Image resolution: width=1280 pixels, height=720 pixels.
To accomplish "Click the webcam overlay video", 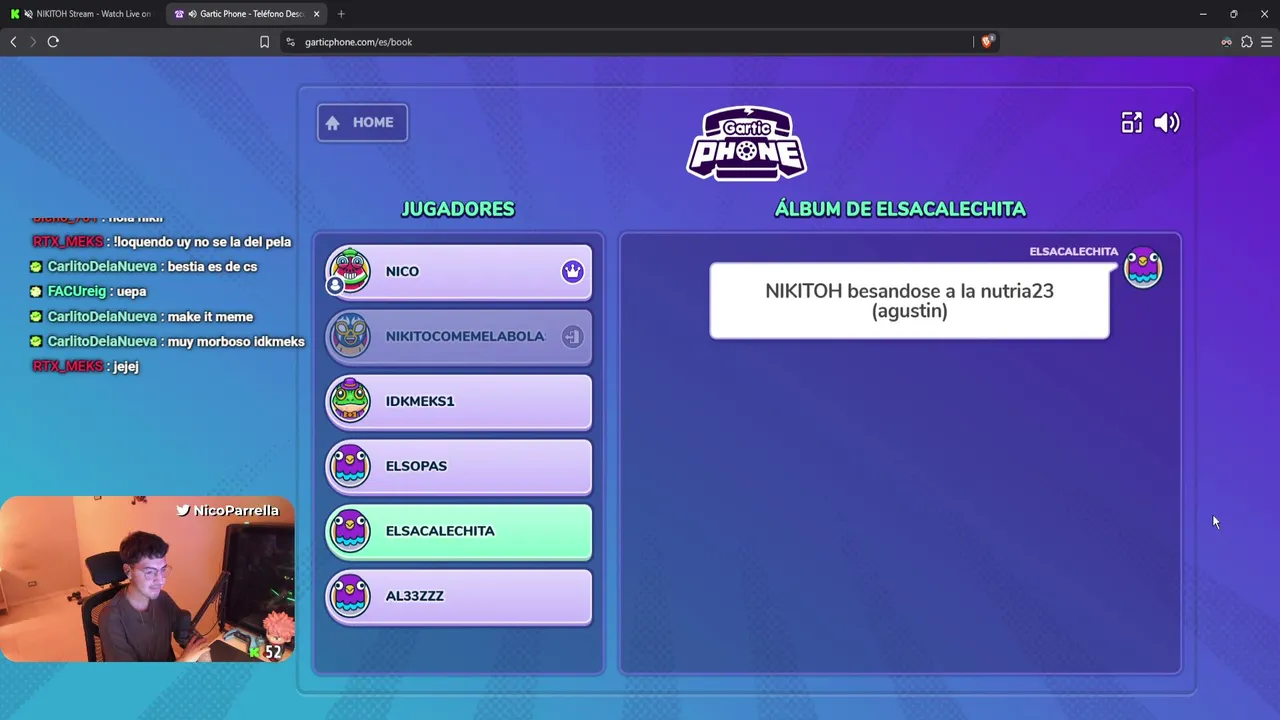I will 148,580.
